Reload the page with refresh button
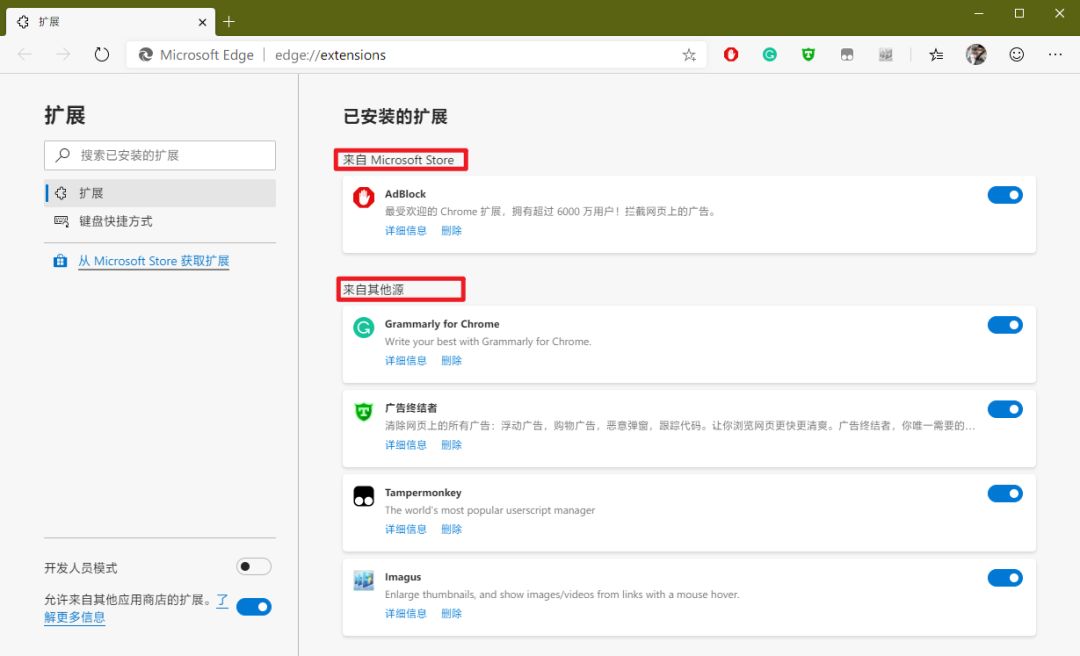1080x656 pixels. (x=102, y=54)
